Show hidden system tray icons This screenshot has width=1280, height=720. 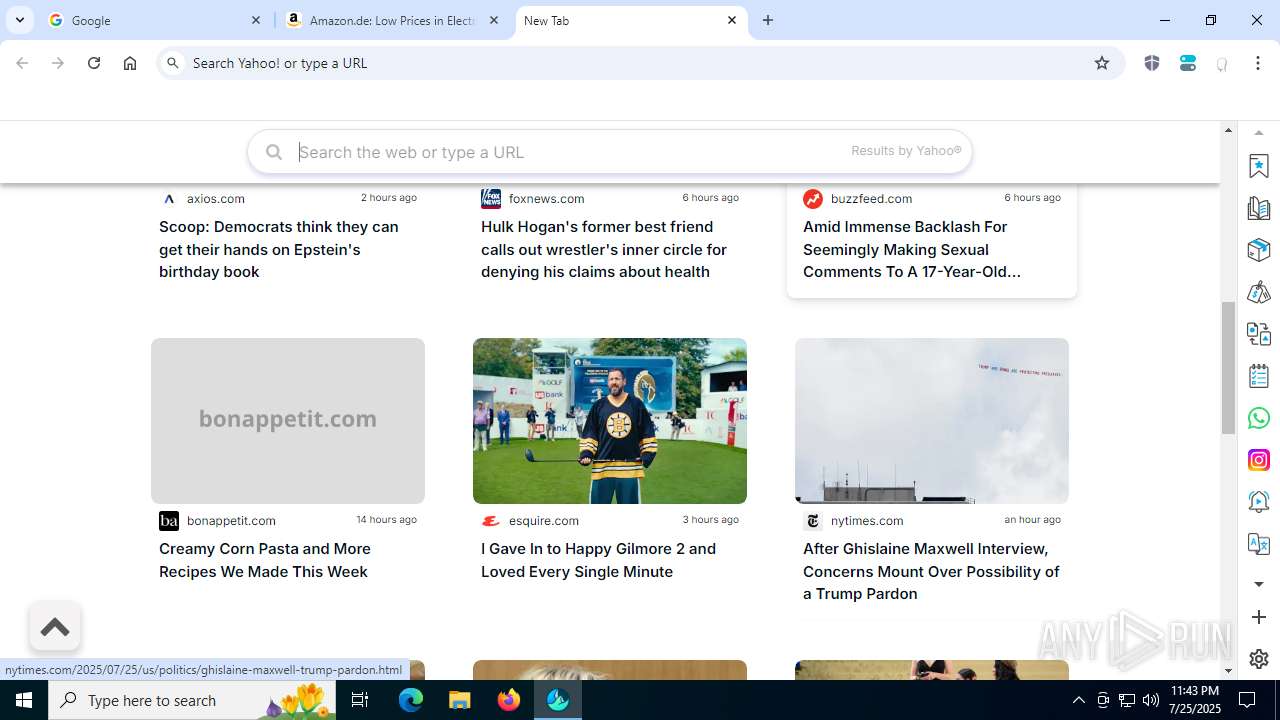pyautogui.click(x=1078, y=700)
